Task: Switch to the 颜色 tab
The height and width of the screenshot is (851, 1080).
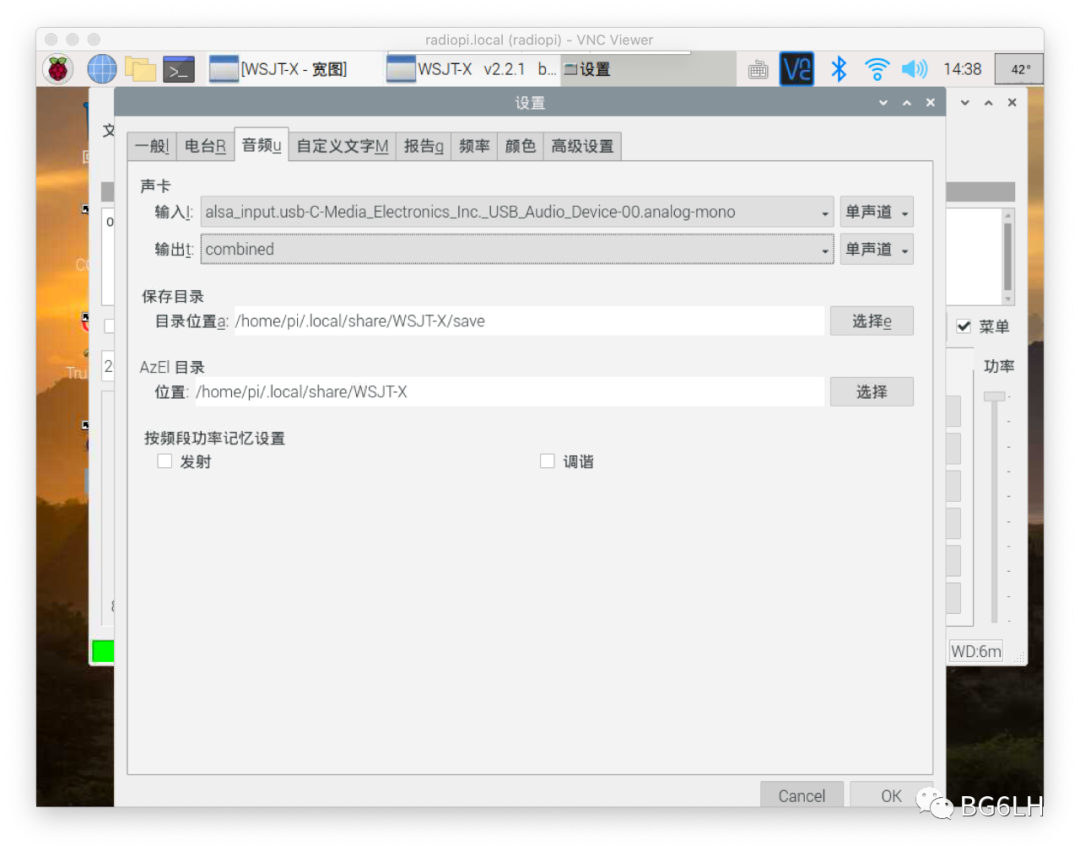Action: point(520,146)
